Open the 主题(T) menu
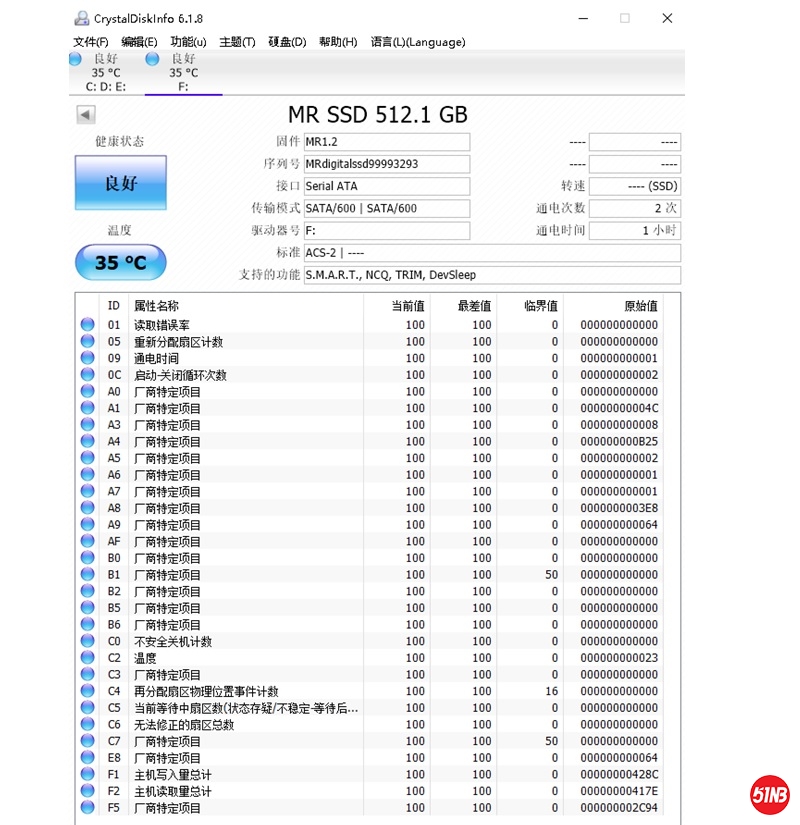 pos(237,42)
